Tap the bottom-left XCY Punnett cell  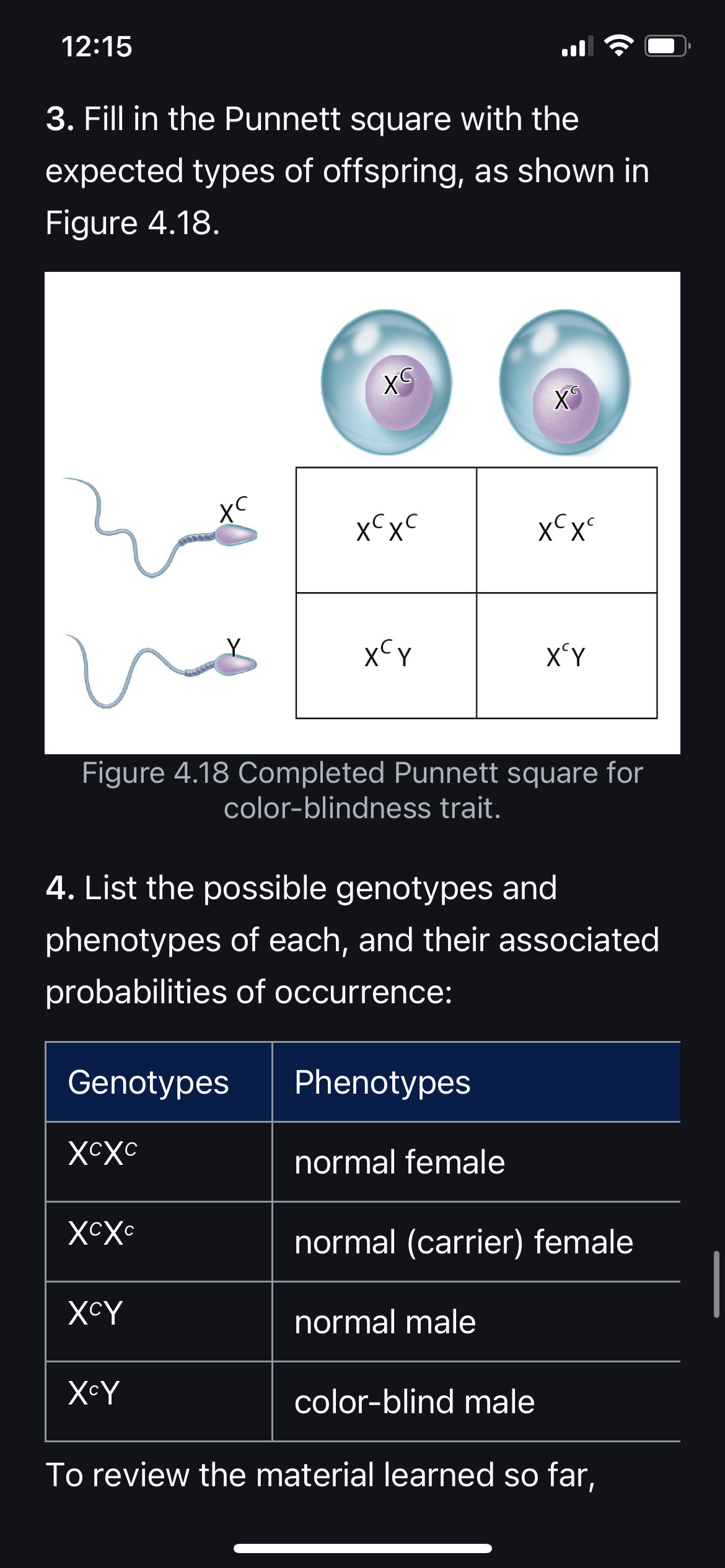click(x=386, y=656)
